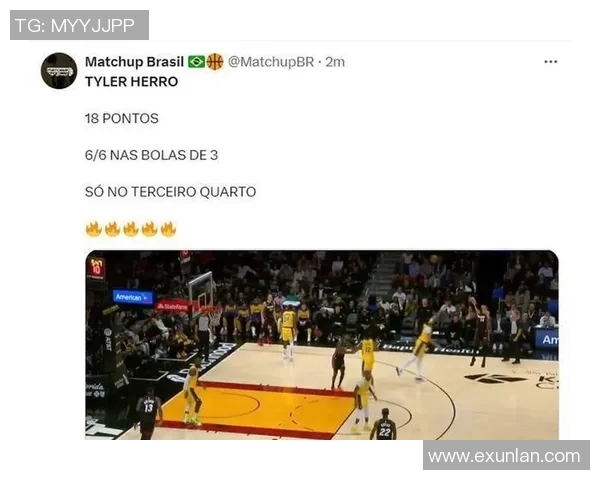Click the 18 PONTOS text line

122,118
